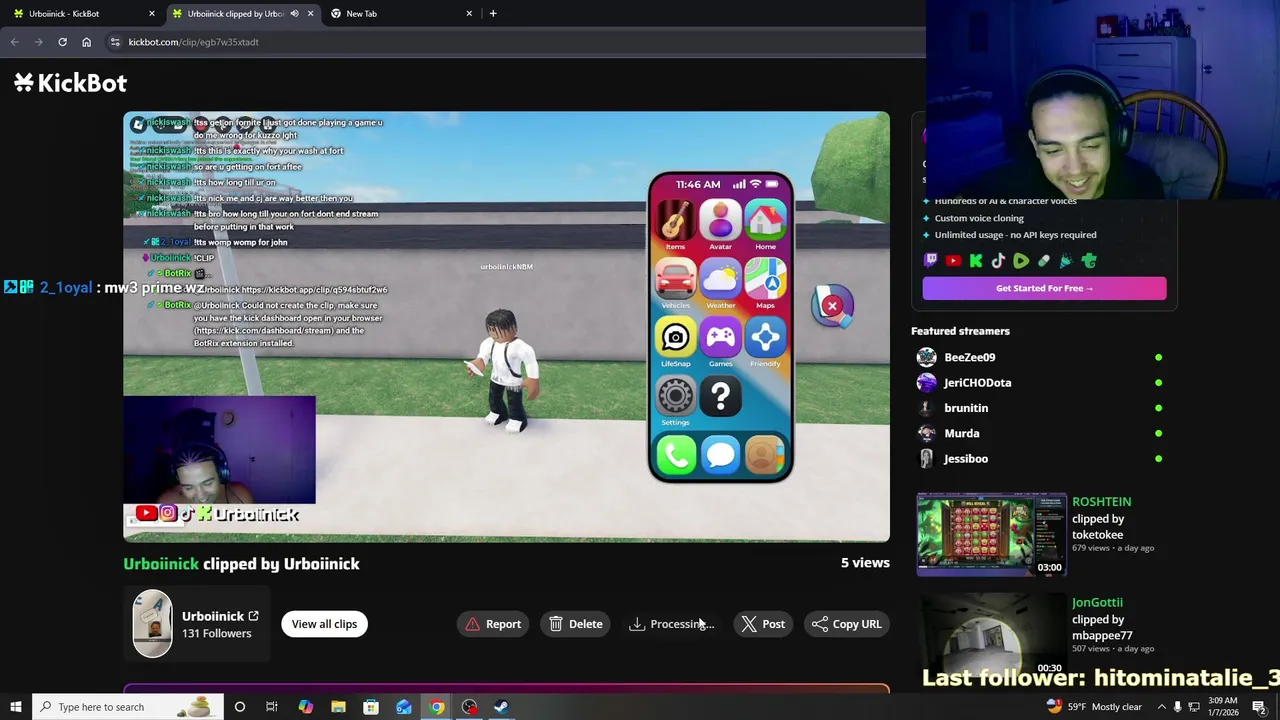Click the green Urboiinick name in clip title
This screenshot has width=1280, height=720.
(x=161, y=564)
